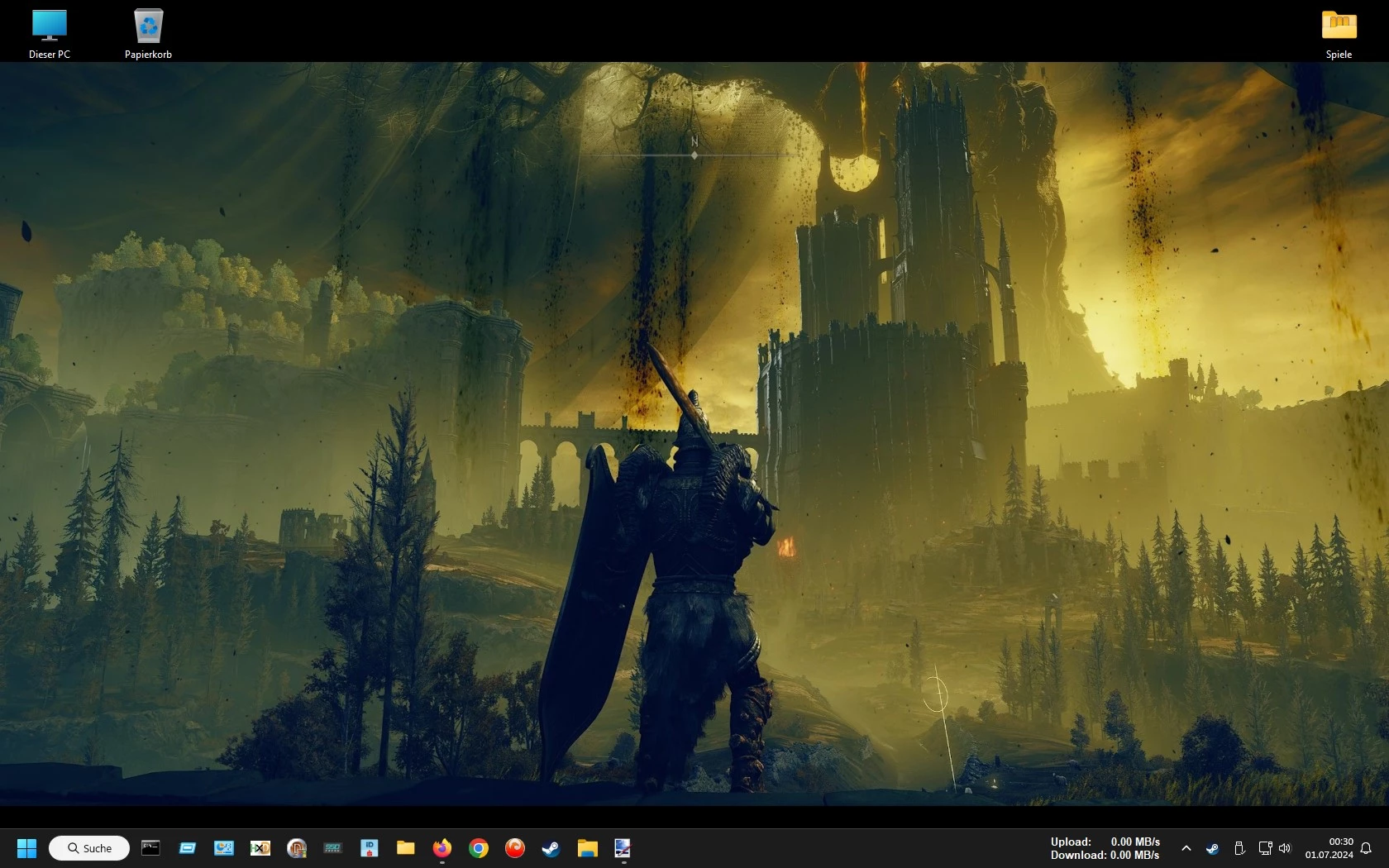Launch Steam from the taskbar
Viewport: 1389px width, 868px height.
(551, 848)
